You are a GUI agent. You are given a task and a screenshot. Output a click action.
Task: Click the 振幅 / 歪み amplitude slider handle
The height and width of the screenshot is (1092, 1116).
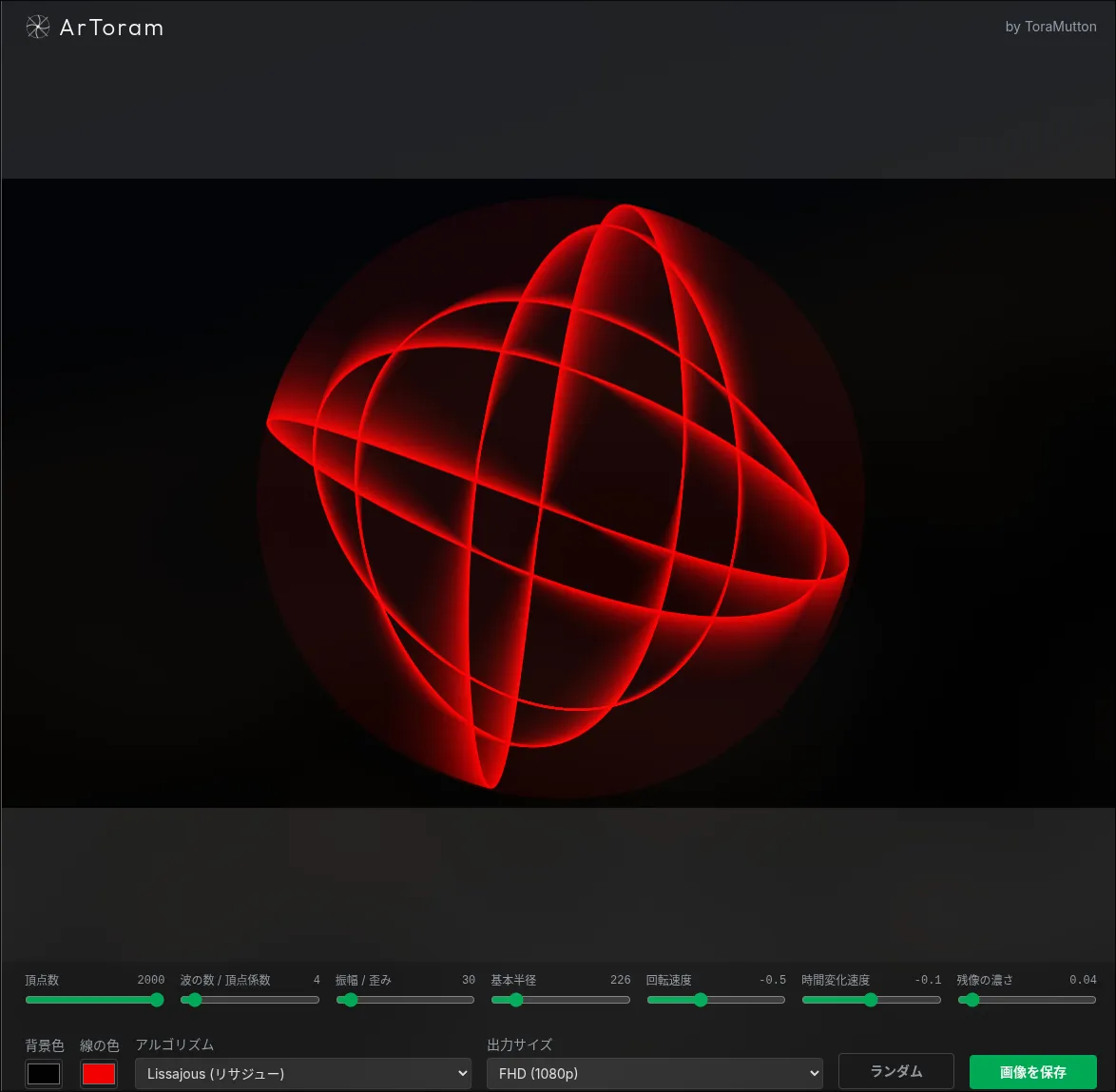point(351,1000)
